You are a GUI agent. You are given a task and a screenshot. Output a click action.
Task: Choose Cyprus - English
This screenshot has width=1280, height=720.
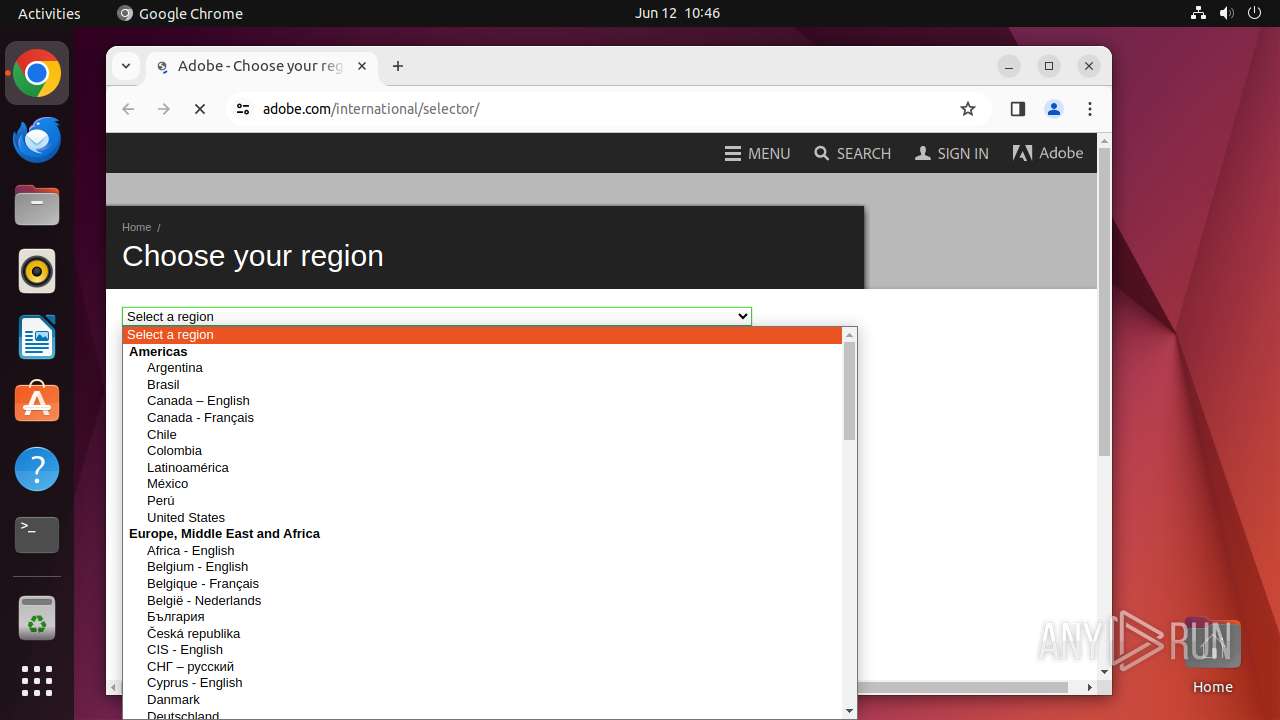(x=482, y=683)
